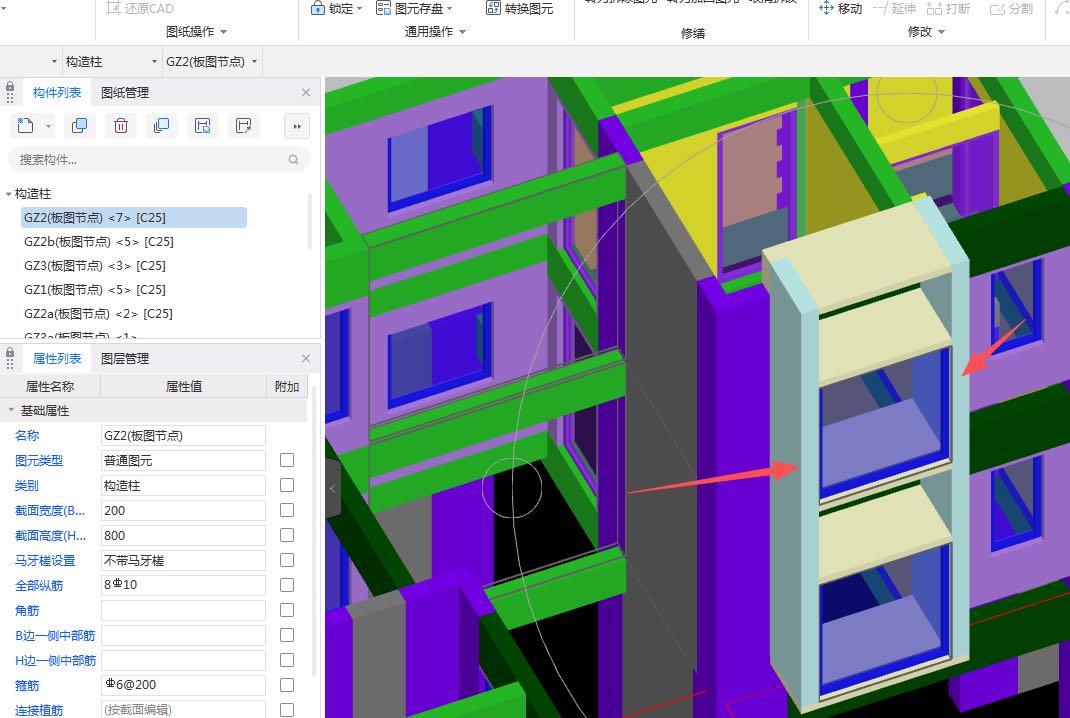Select GZ1(板图节点) <5> [C25]
This screenshot has height=718, width=1070.
(x=95, y=289)
